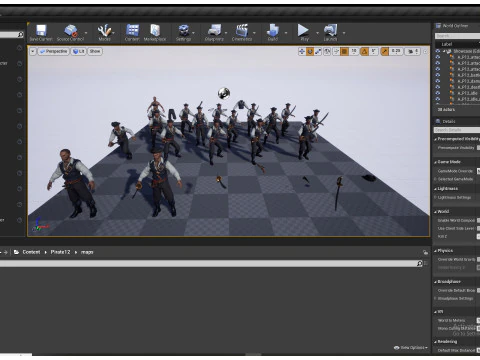Open scale snap value 0.25
This screenshot has width=480, height=360.
click(396, 51)
